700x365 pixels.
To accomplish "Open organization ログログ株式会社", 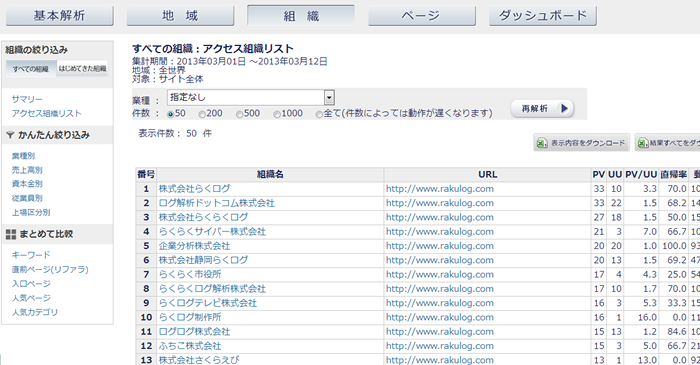I will 194,332.
